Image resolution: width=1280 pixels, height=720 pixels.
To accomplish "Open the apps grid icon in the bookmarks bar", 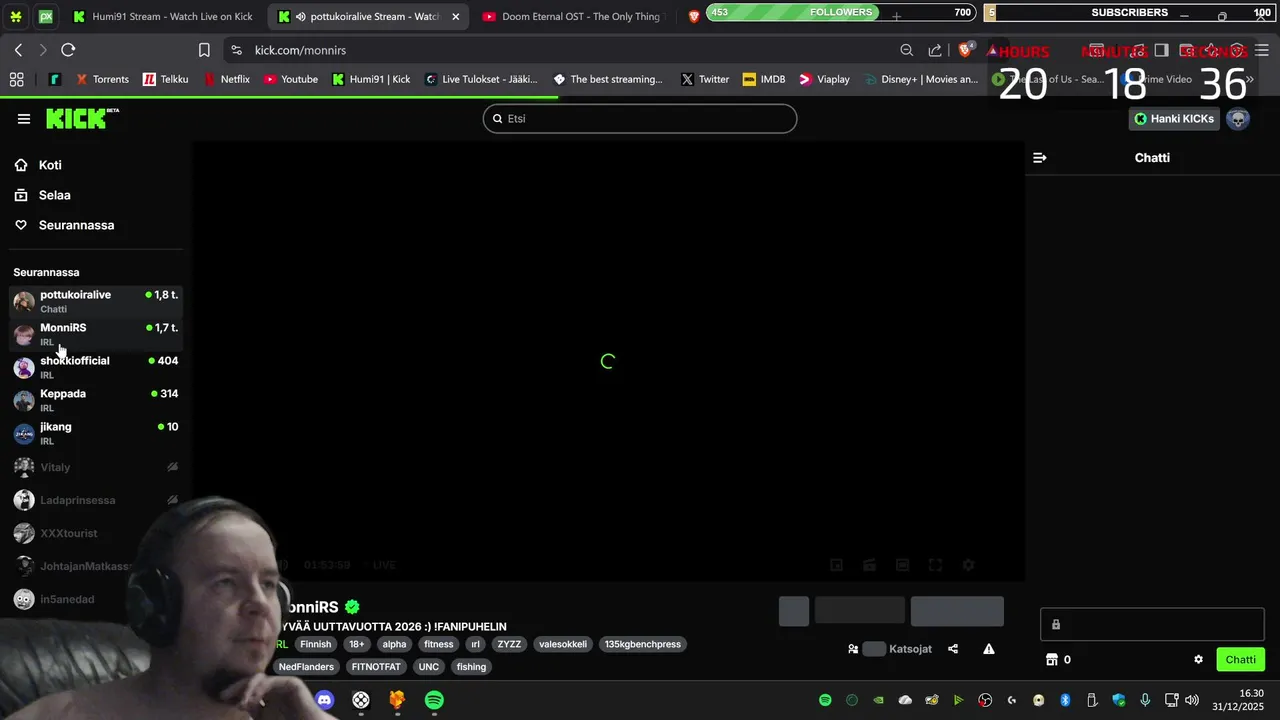I will [x=16, y=79].
